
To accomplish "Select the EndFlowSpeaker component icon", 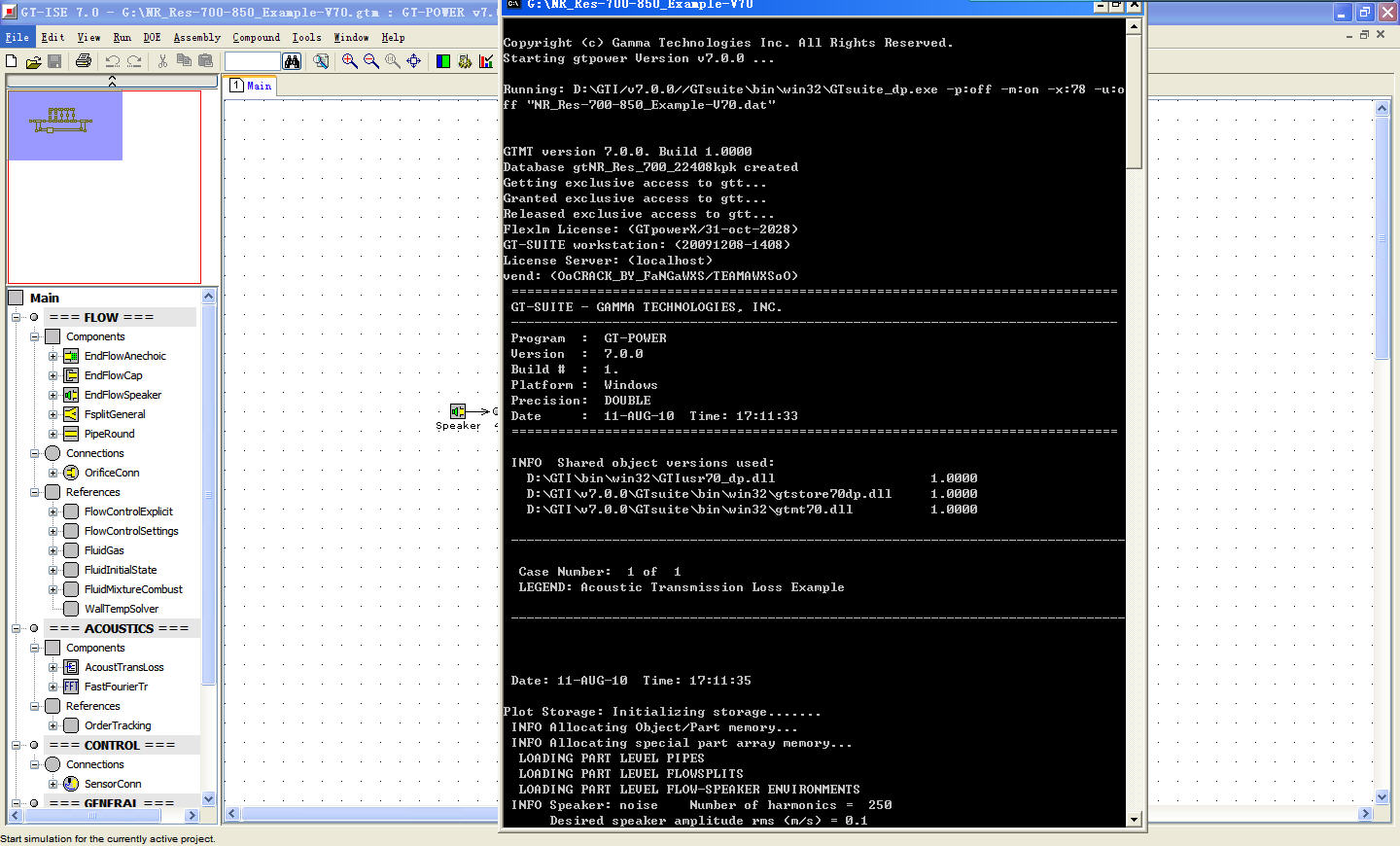I will [71, 395].
